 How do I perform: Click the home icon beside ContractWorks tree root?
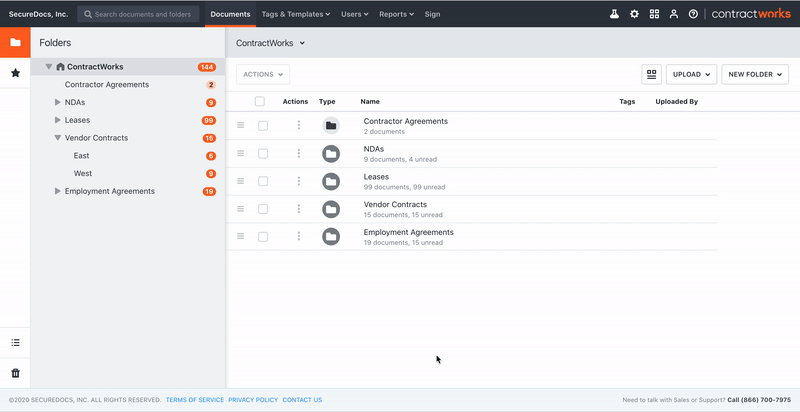pyautogui.click(x=60, y=67)
